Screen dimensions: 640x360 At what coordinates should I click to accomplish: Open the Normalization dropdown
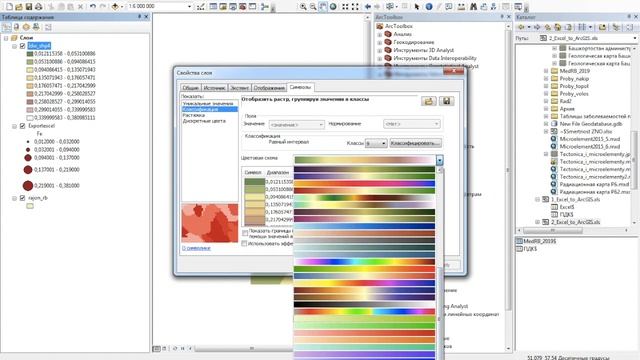click(x=411, y=124)
